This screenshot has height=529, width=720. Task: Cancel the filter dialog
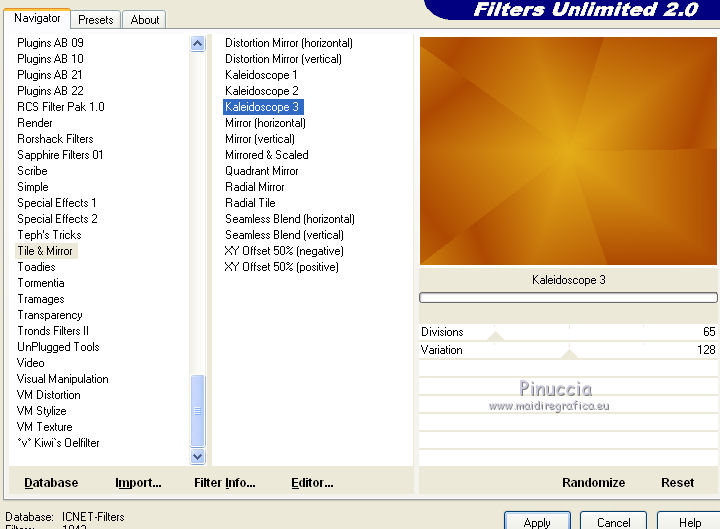613,521
